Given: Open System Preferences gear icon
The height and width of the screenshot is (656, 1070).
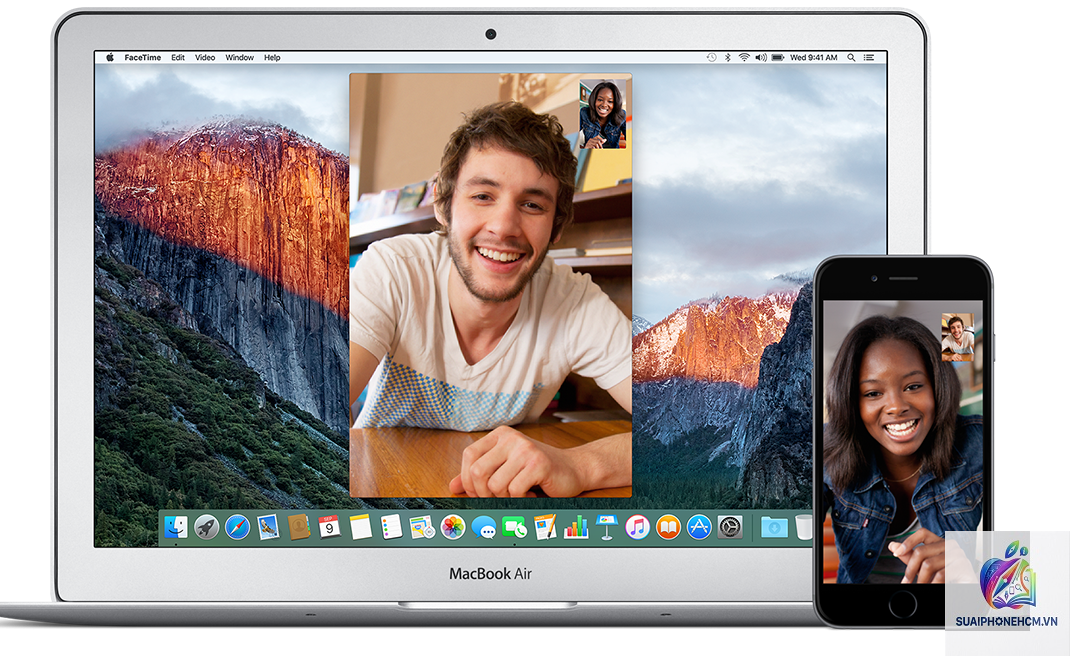Looking at the screenshot, I should click(730, 527).
